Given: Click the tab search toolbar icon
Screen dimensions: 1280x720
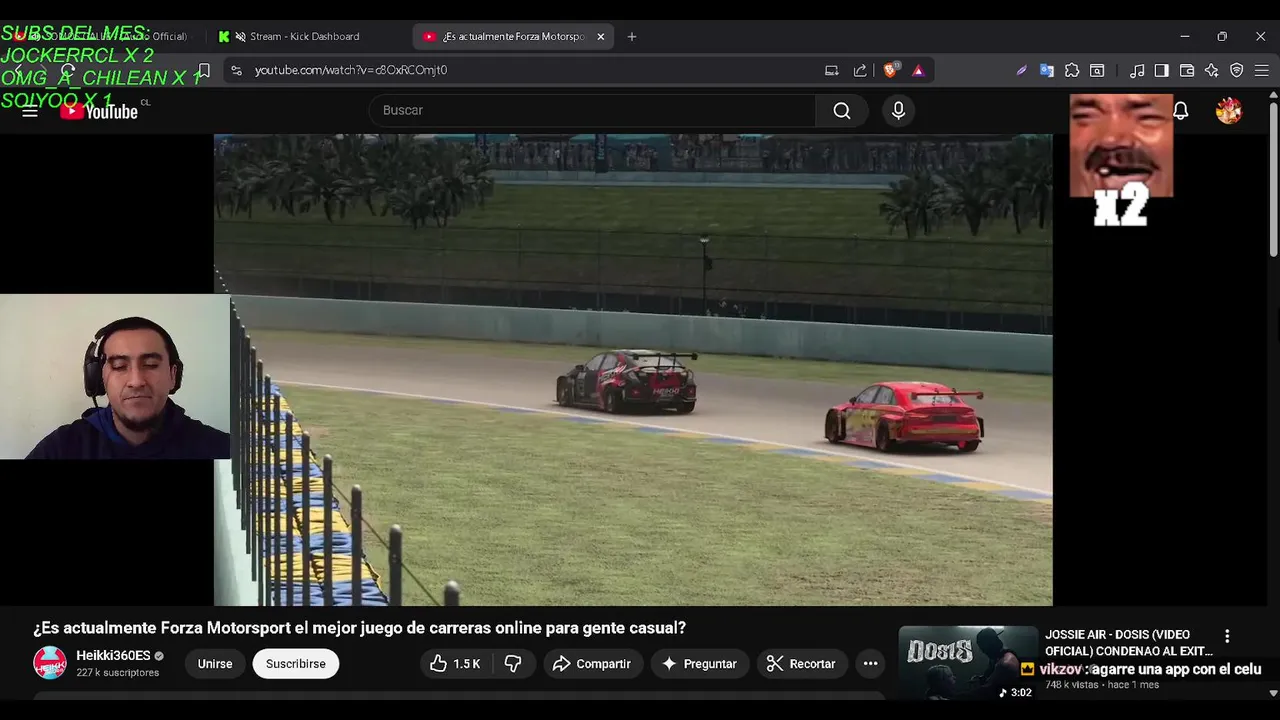Looking at the screenshot, I should pos(1097,70).
